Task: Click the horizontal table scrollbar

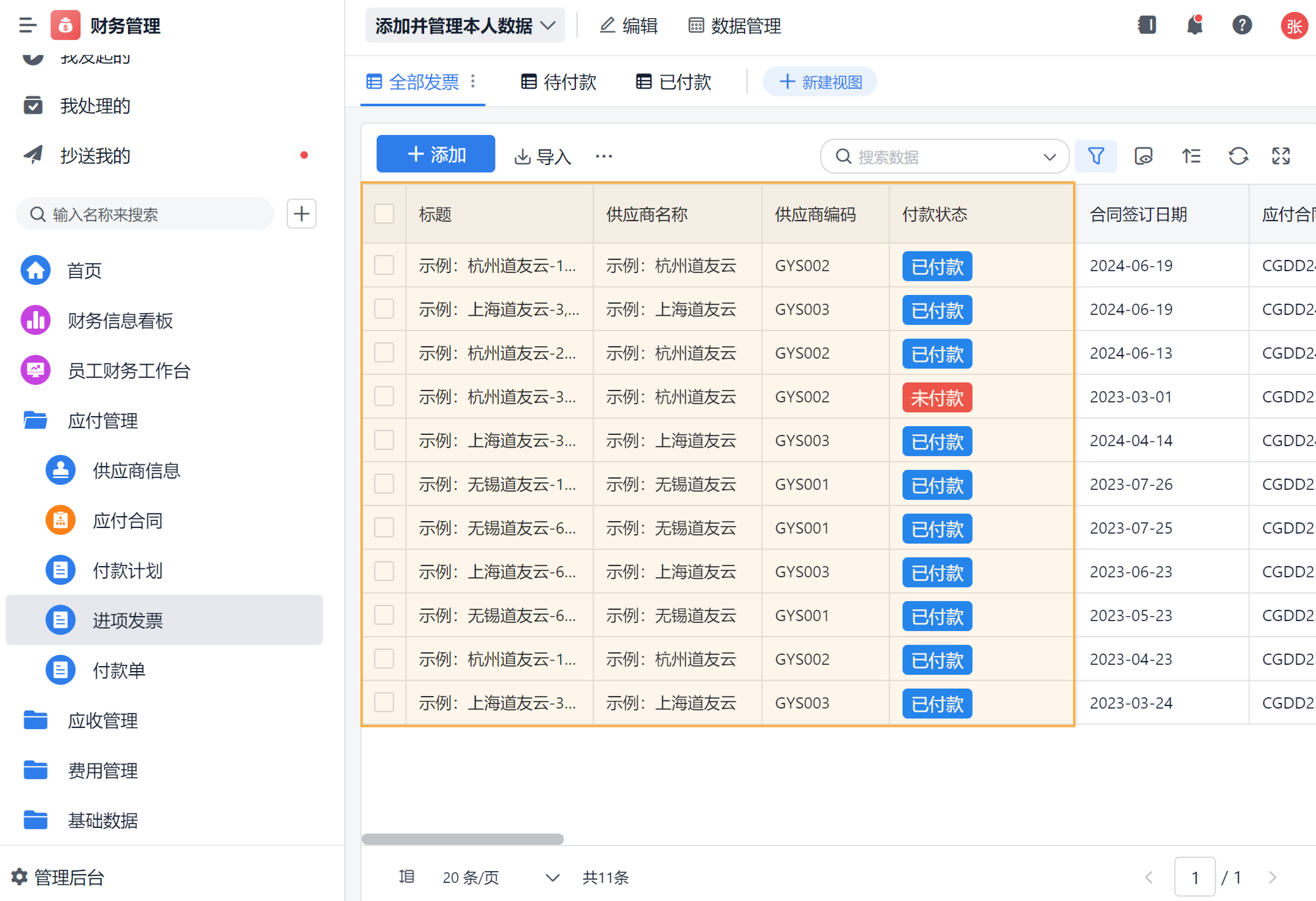Action: pyautogui.click(x=462, y=839)
